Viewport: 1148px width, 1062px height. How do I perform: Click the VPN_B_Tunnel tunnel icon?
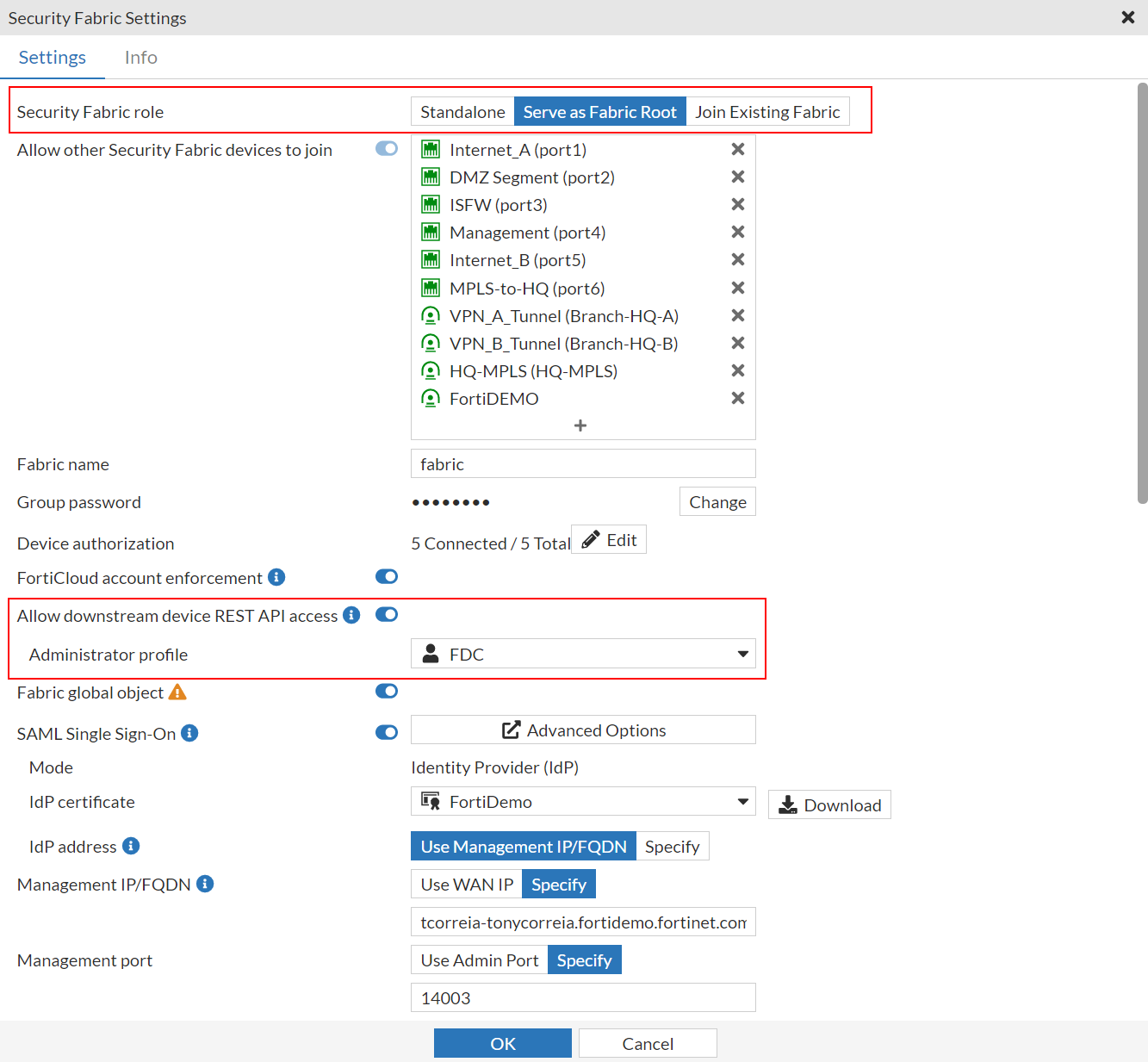click(x=431, y=344)
